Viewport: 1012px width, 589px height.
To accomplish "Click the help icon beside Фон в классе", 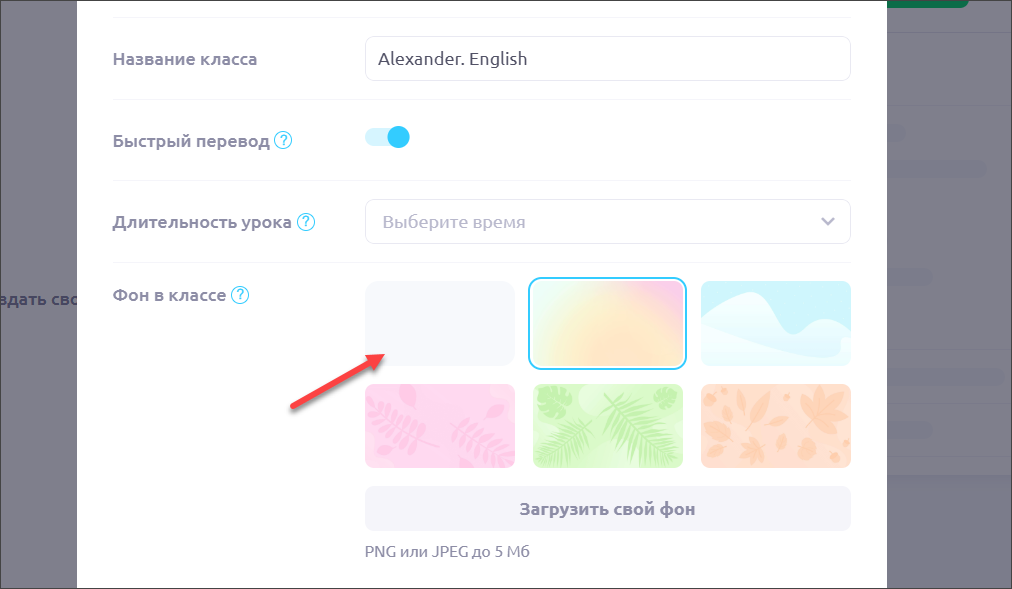I will (x=240, y=296).
